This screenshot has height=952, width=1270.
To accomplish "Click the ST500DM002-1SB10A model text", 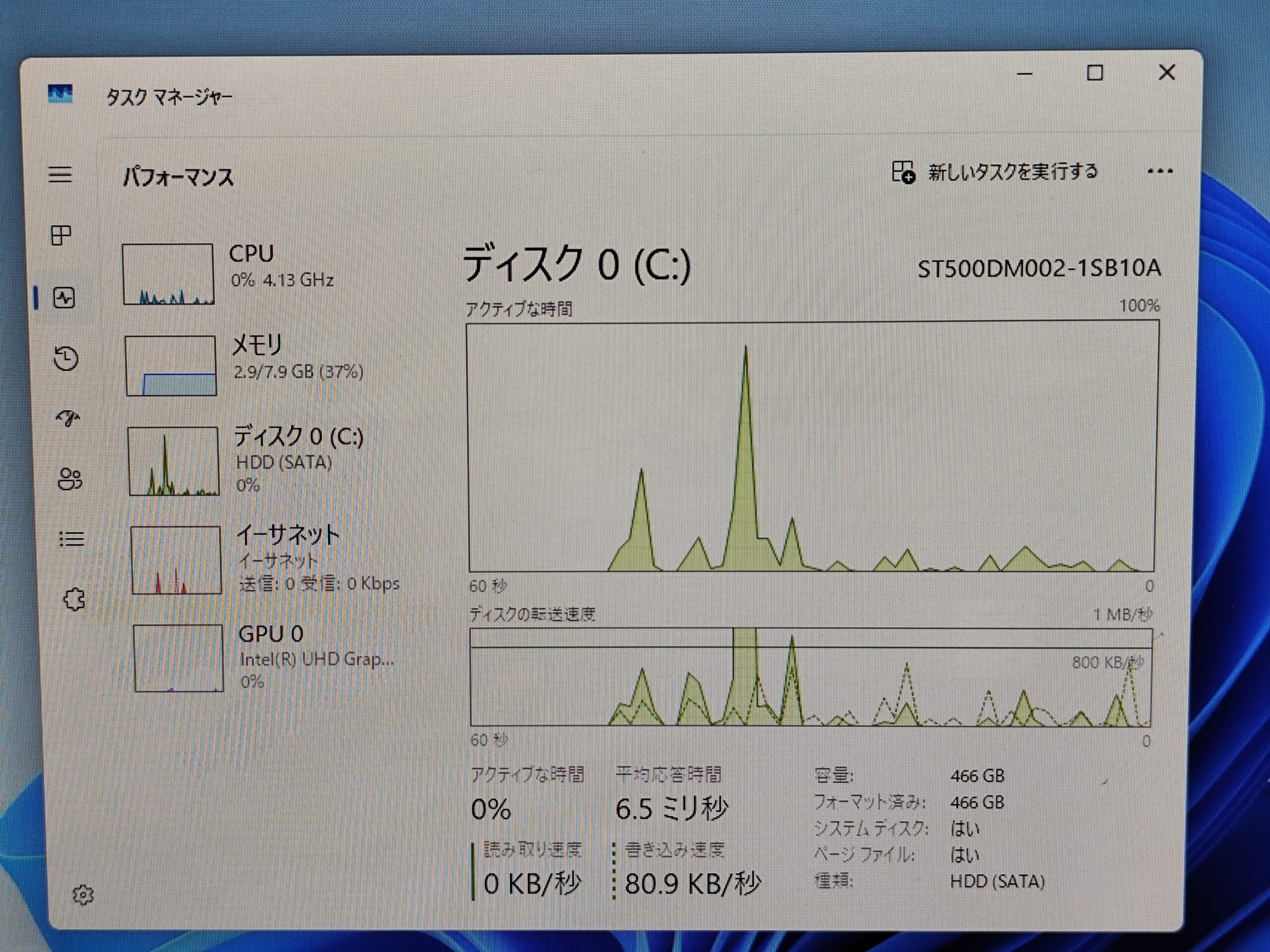I will pos(1039,269).
